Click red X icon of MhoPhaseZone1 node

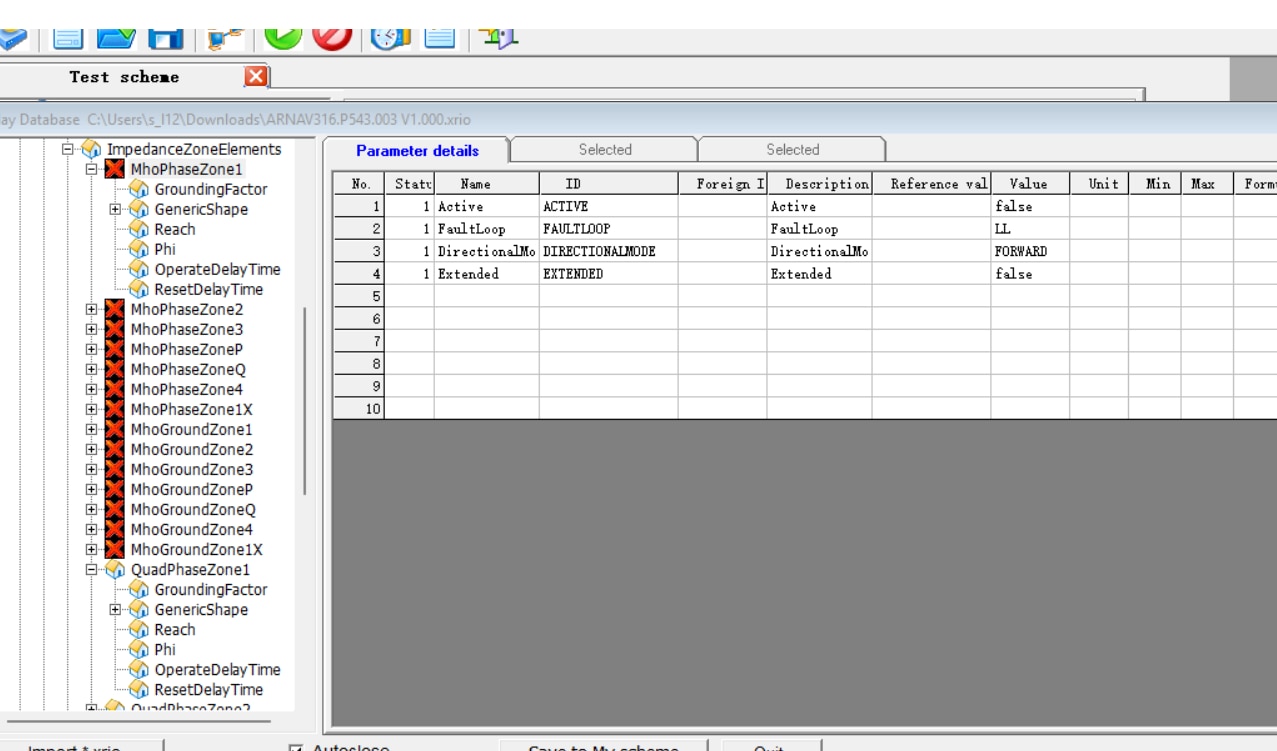(x=115, y=169)
